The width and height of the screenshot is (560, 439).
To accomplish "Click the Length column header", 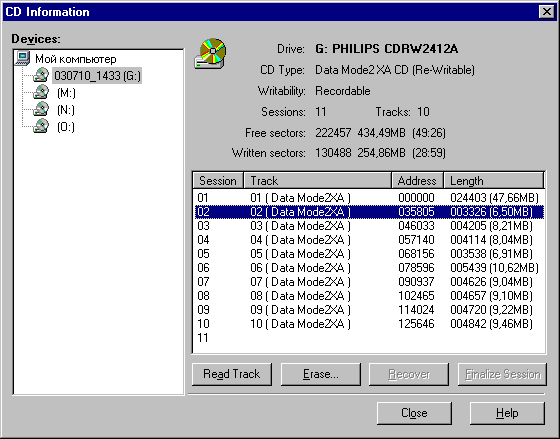I will pos(494,180).
